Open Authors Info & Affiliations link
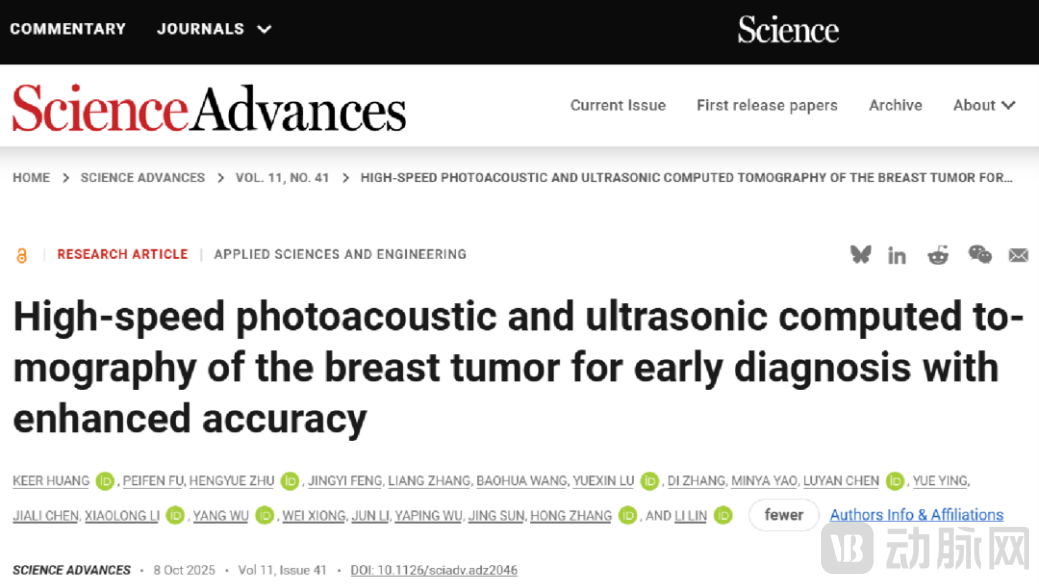The height and width of the screenshot is (584, 1039). [x=916, y=515]
